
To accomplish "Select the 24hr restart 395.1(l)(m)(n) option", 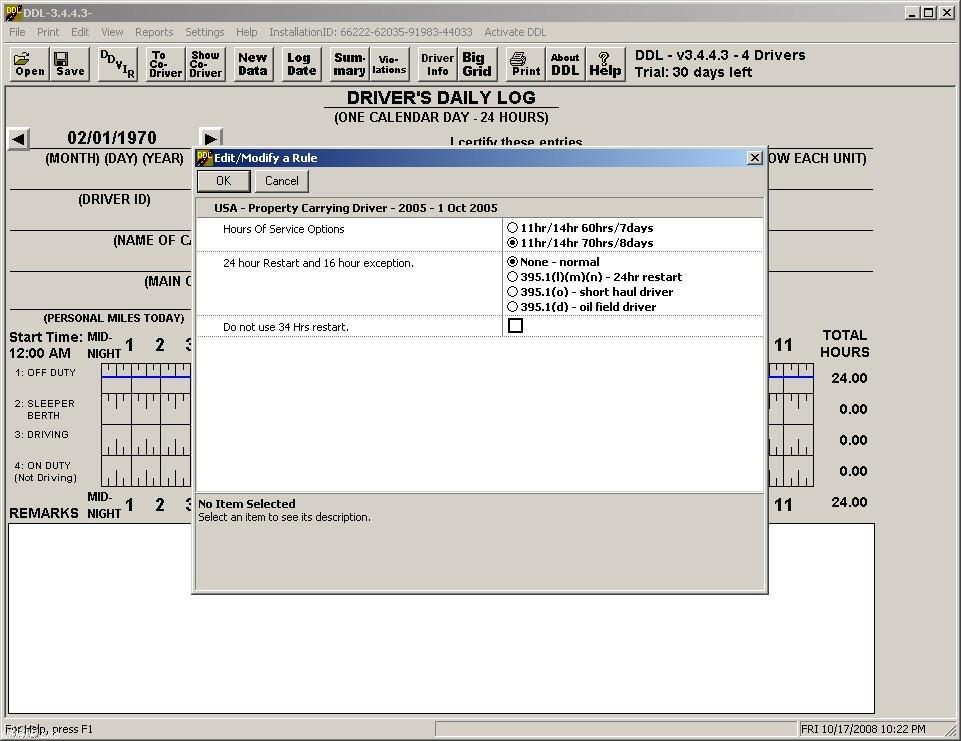I will click(513, 277).
